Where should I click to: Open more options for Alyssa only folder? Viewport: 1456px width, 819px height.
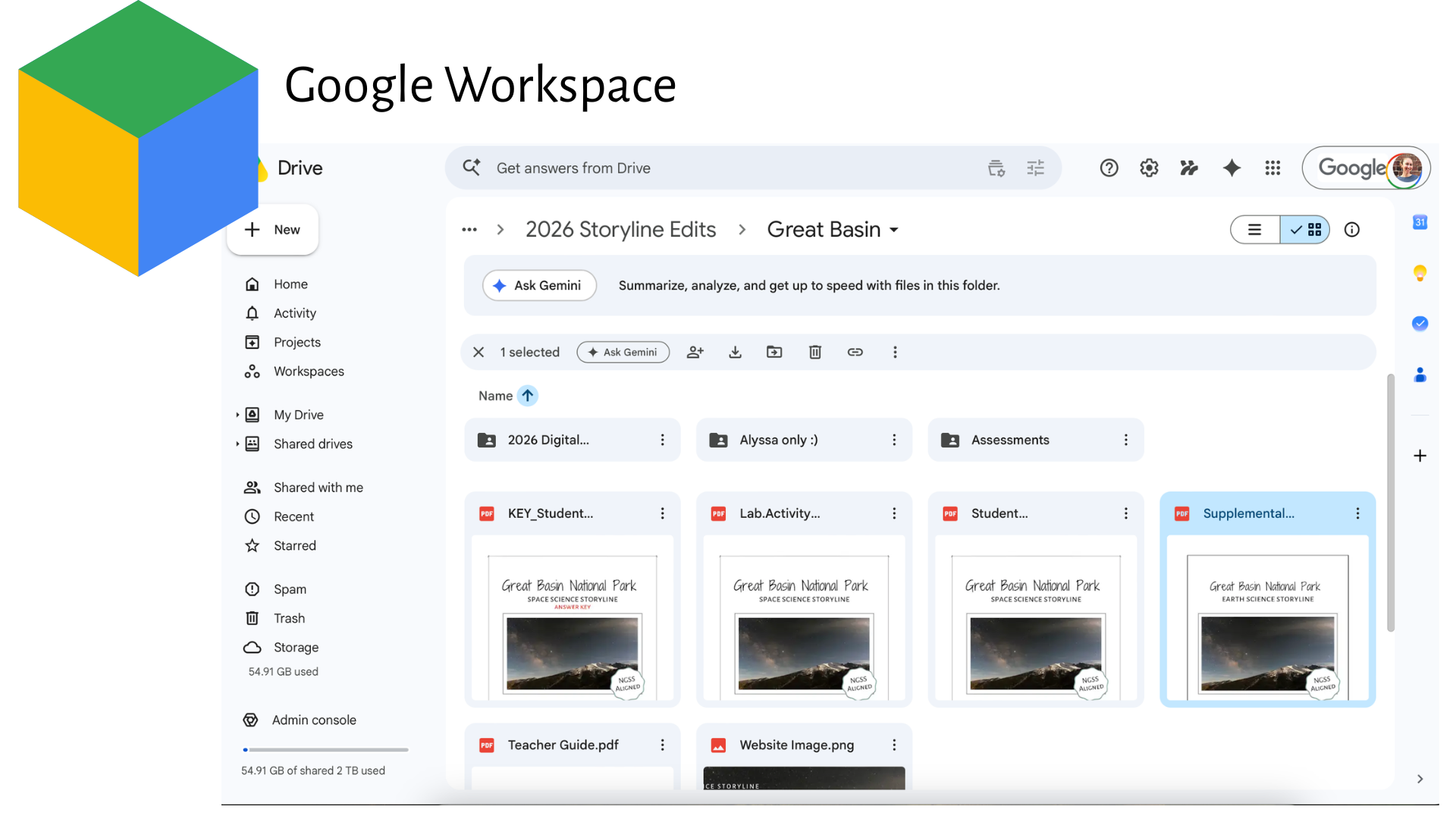[x=894, y=440]
